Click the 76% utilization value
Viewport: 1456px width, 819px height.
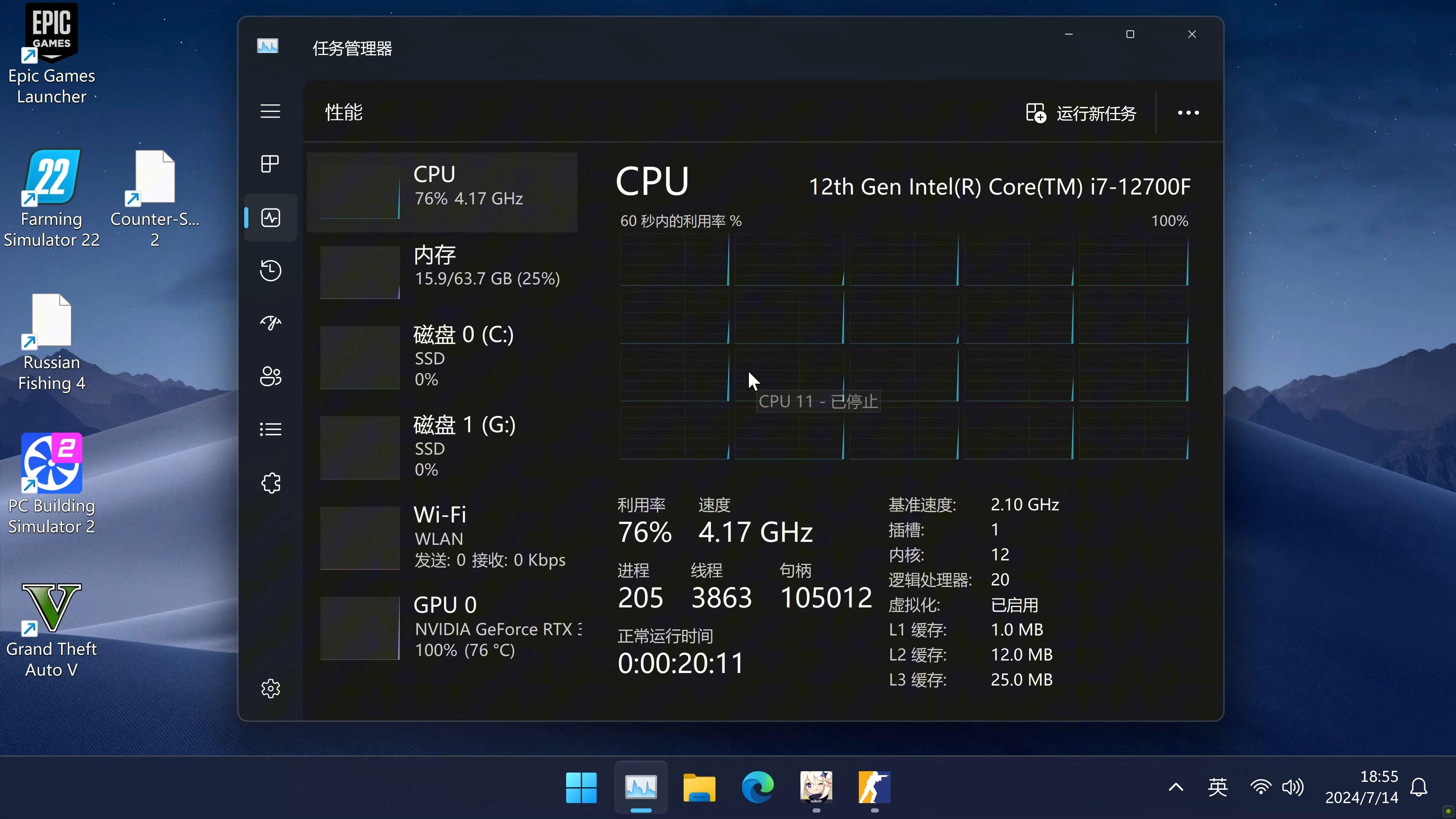[644, 532]
